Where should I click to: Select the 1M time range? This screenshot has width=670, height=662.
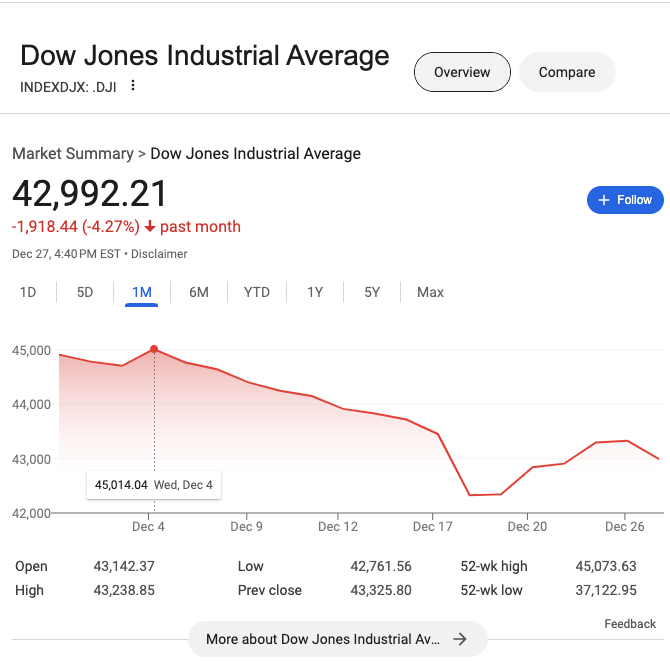(x=142, y=292)
